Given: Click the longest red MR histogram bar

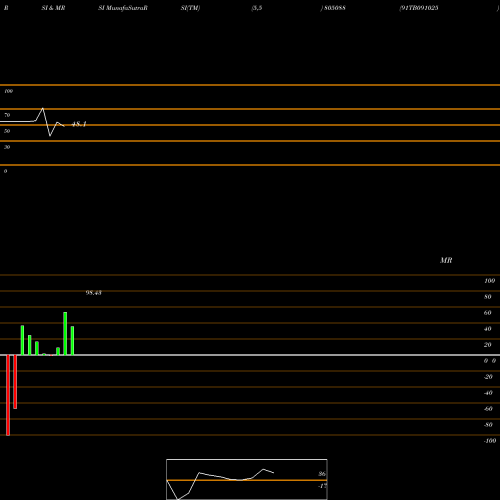Looking at the screenshot, I should [8, 395].
